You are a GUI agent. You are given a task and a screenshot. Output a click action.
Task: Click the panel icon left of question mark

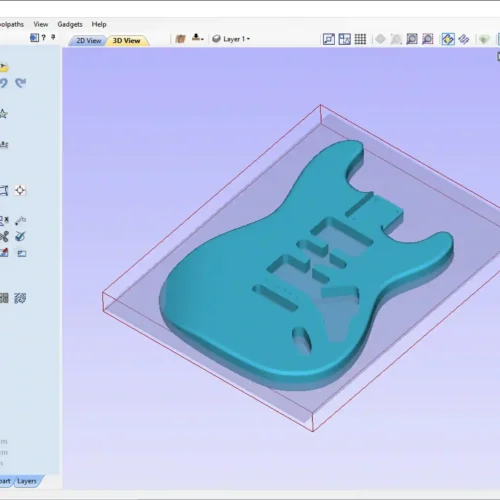pyautogui.click(x=34, y=38)
